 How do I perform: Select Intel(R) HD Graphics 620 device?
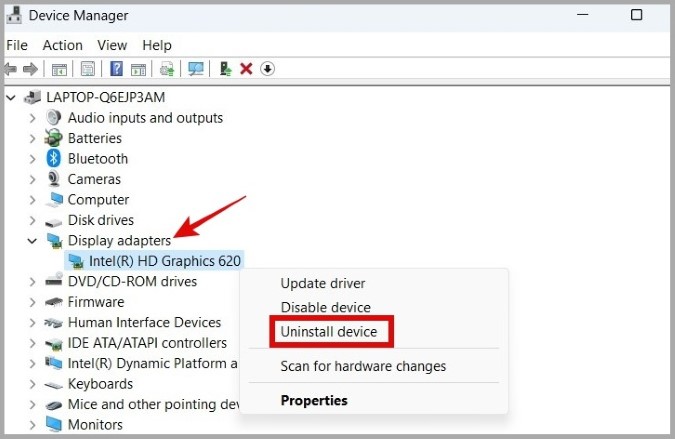pos(164,261)
